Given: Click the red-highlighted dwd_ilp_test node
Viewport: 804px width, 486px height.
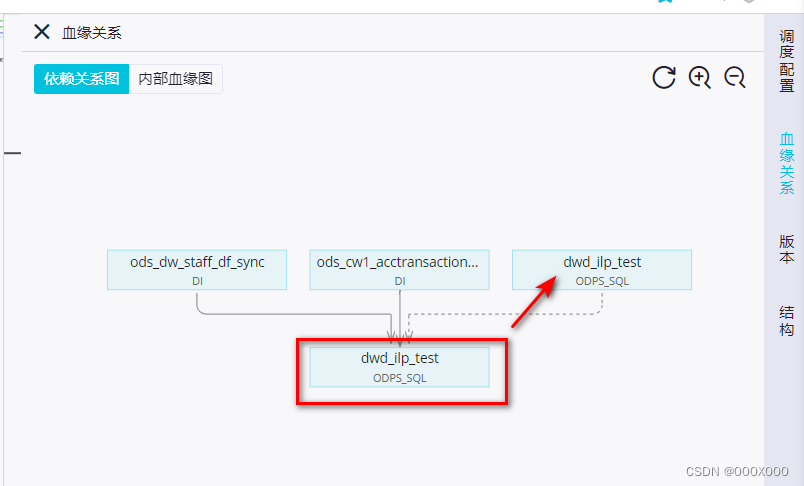Looking at the screenshot, I should (400, 358).
